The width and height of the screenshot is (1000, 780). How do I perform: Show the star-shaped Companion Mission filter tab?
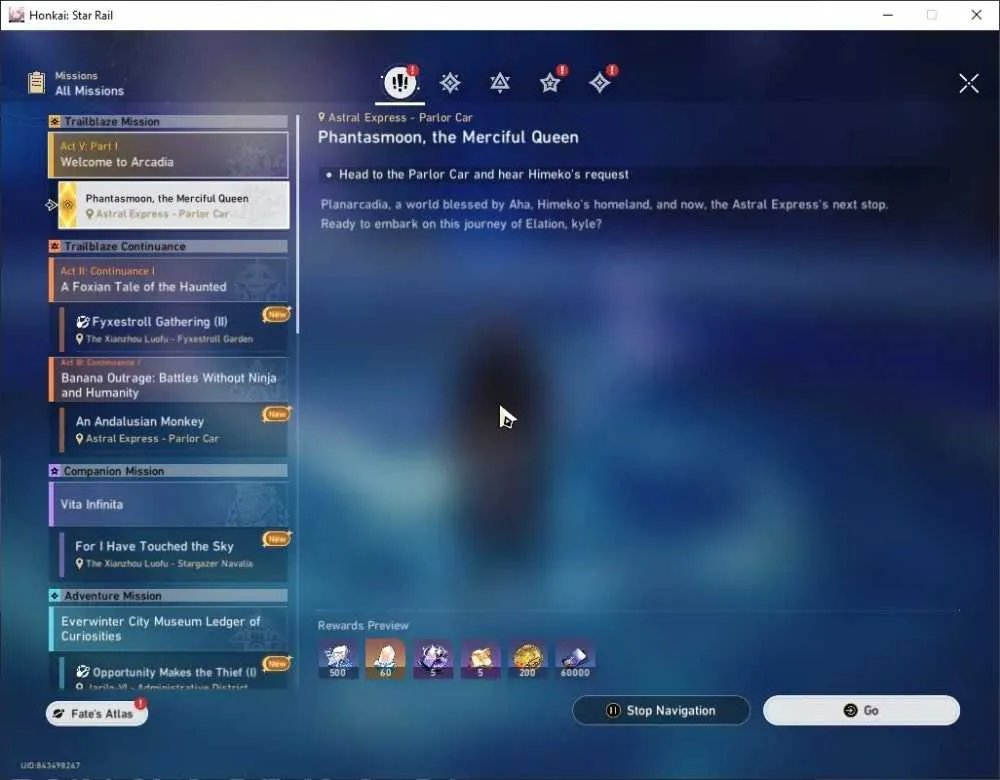pos(550,83)
